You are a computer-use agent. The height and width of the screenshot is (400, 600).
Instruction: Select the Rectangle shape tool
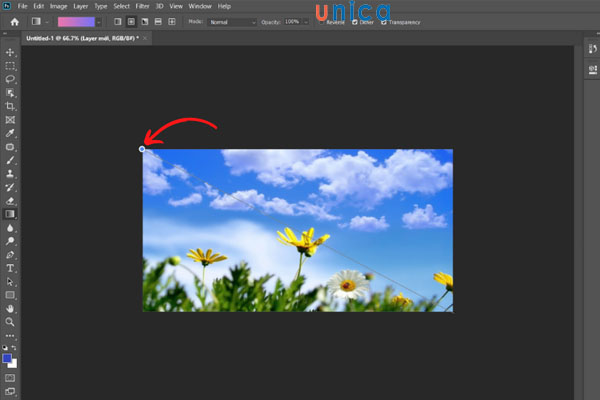coord(10,295)
